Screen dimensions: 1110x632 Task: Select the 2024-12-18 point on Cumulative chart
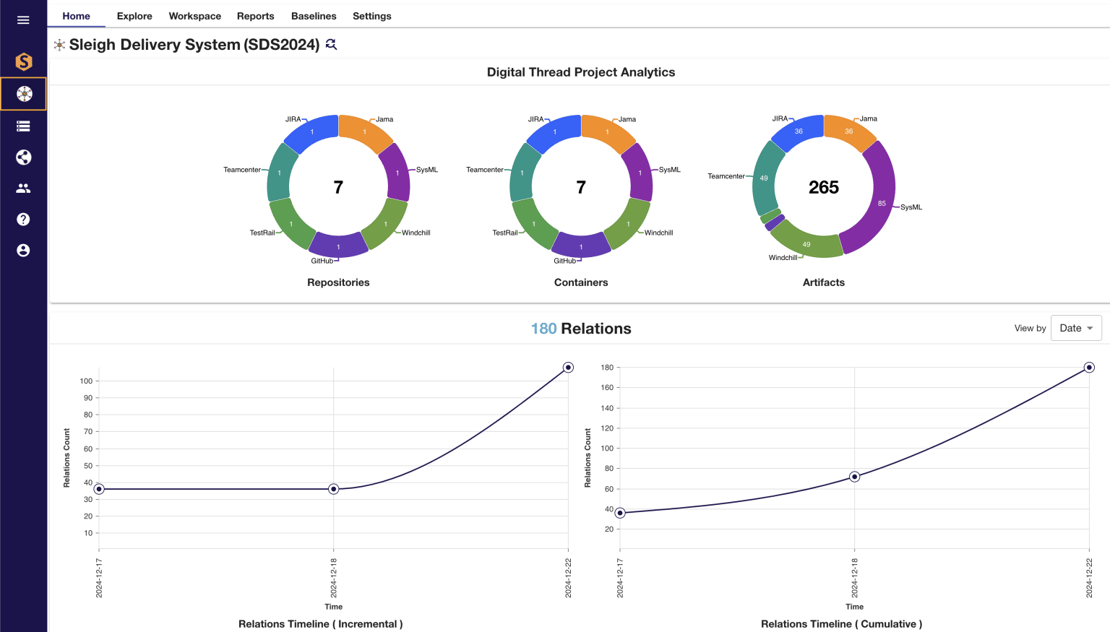(854, 477)
